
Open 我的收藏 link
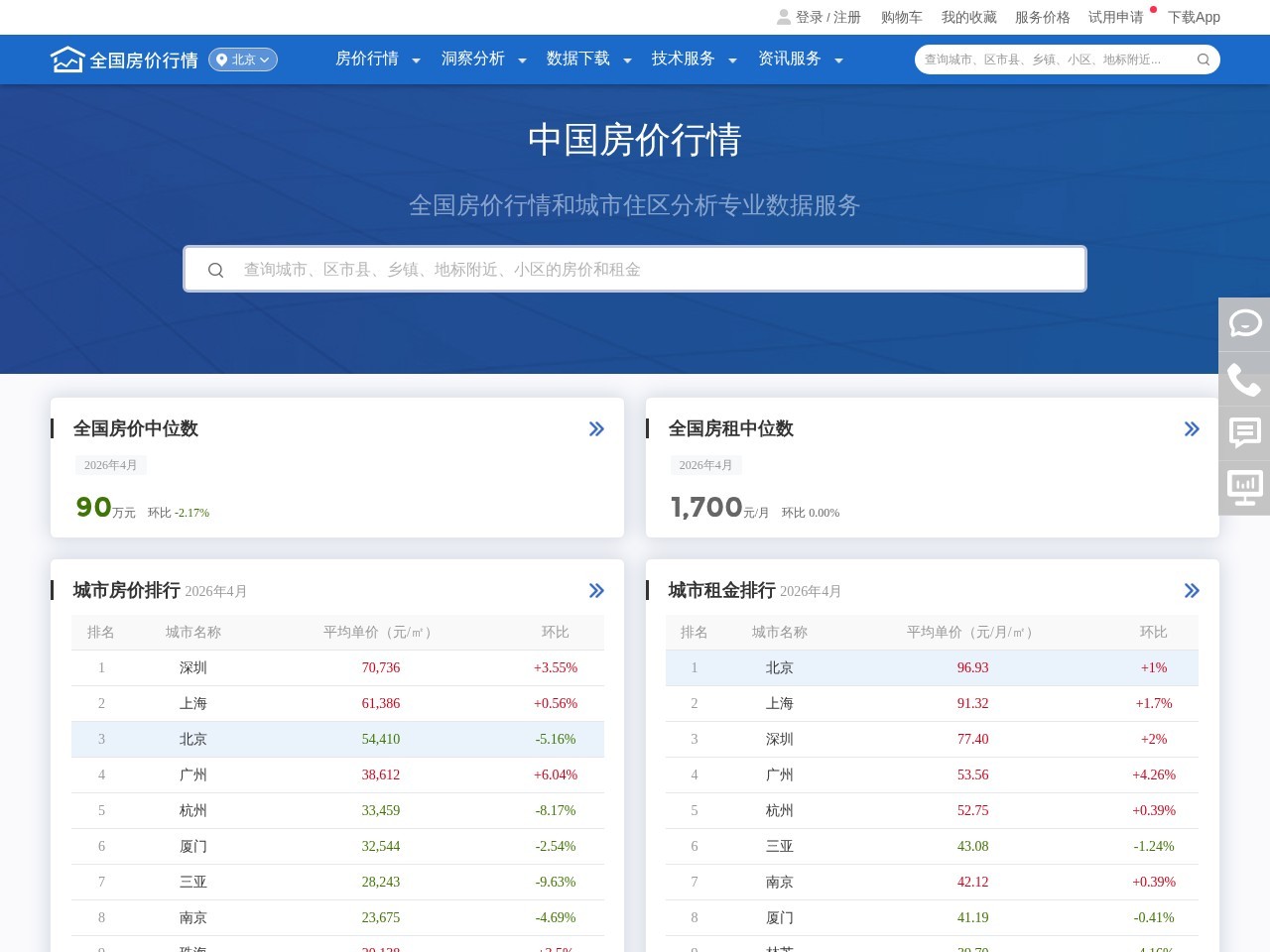coord(969,17)
